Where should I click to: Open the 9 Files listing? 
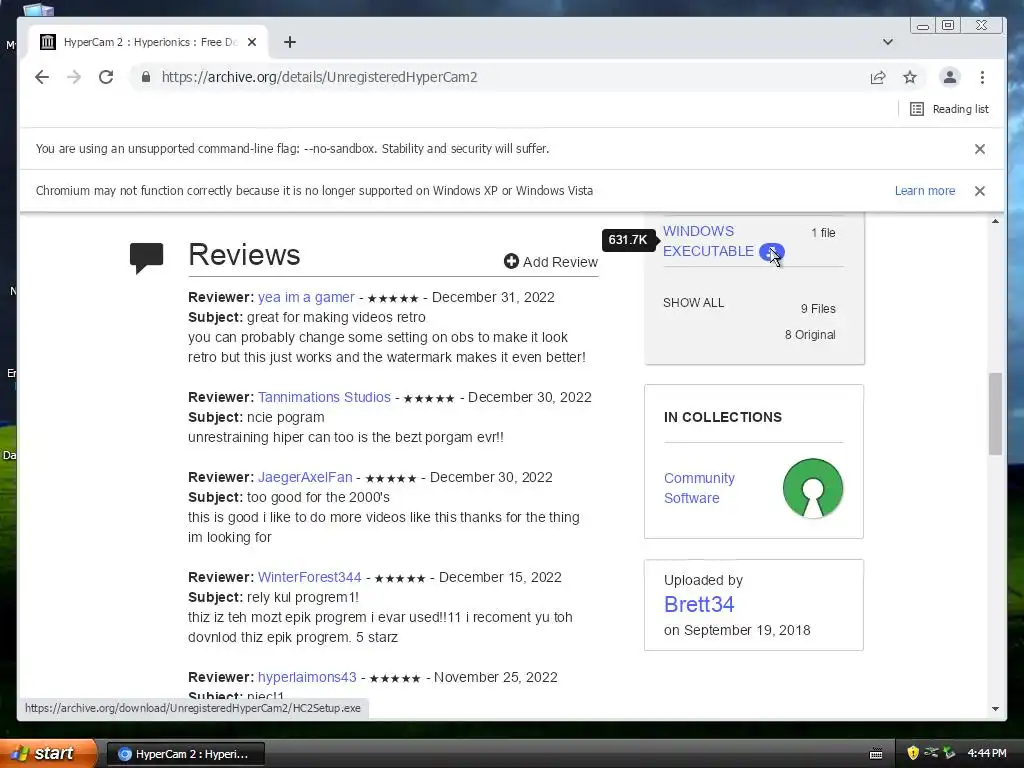(x=818, y=309)
